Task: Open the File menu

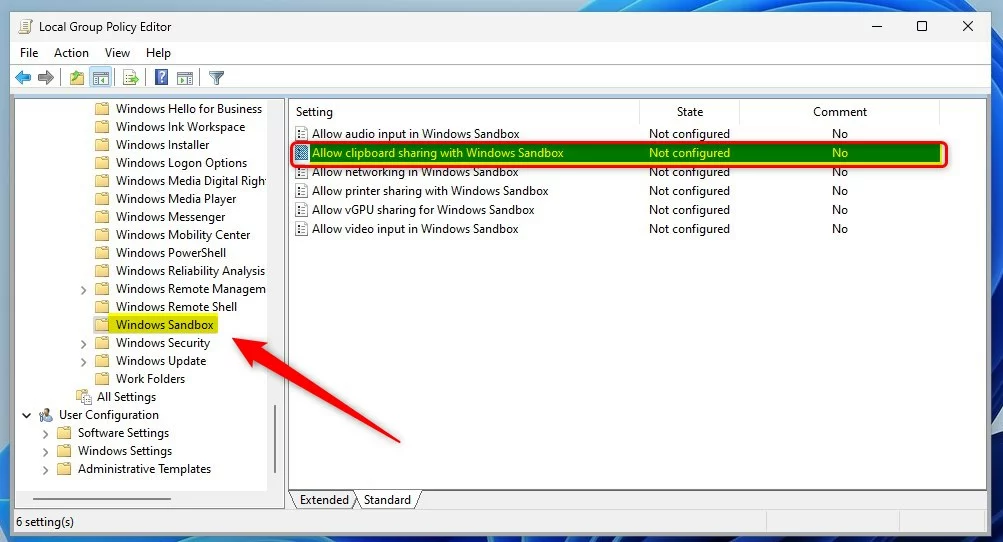Action: pyautogui.click(x=29, y=53)
